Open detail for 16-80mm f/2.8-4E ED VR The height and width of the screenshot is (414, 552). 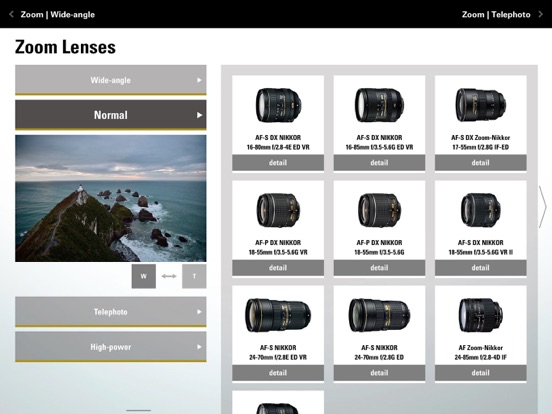(278, 163)
